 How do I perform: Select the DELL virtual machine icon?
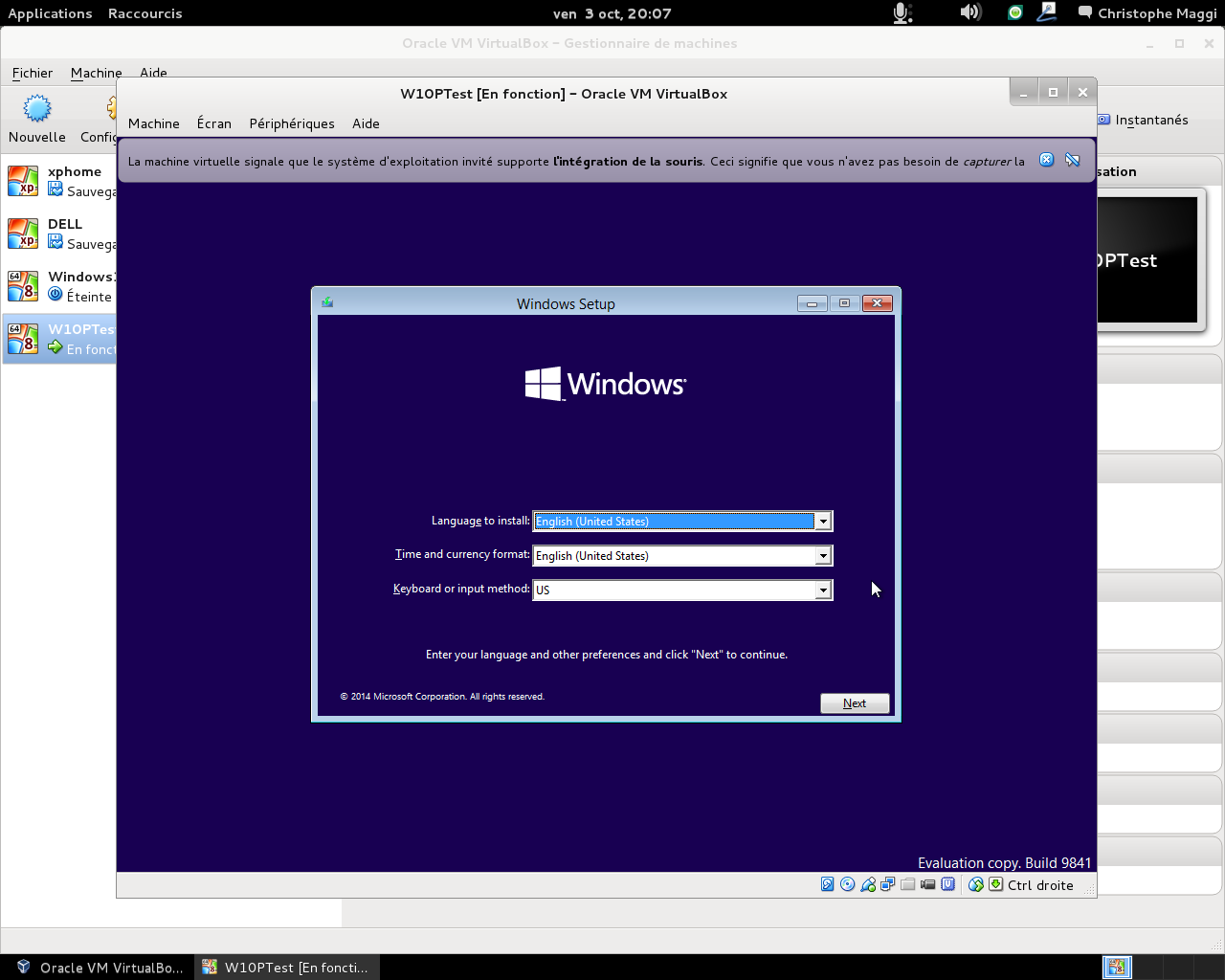(23, 233)
